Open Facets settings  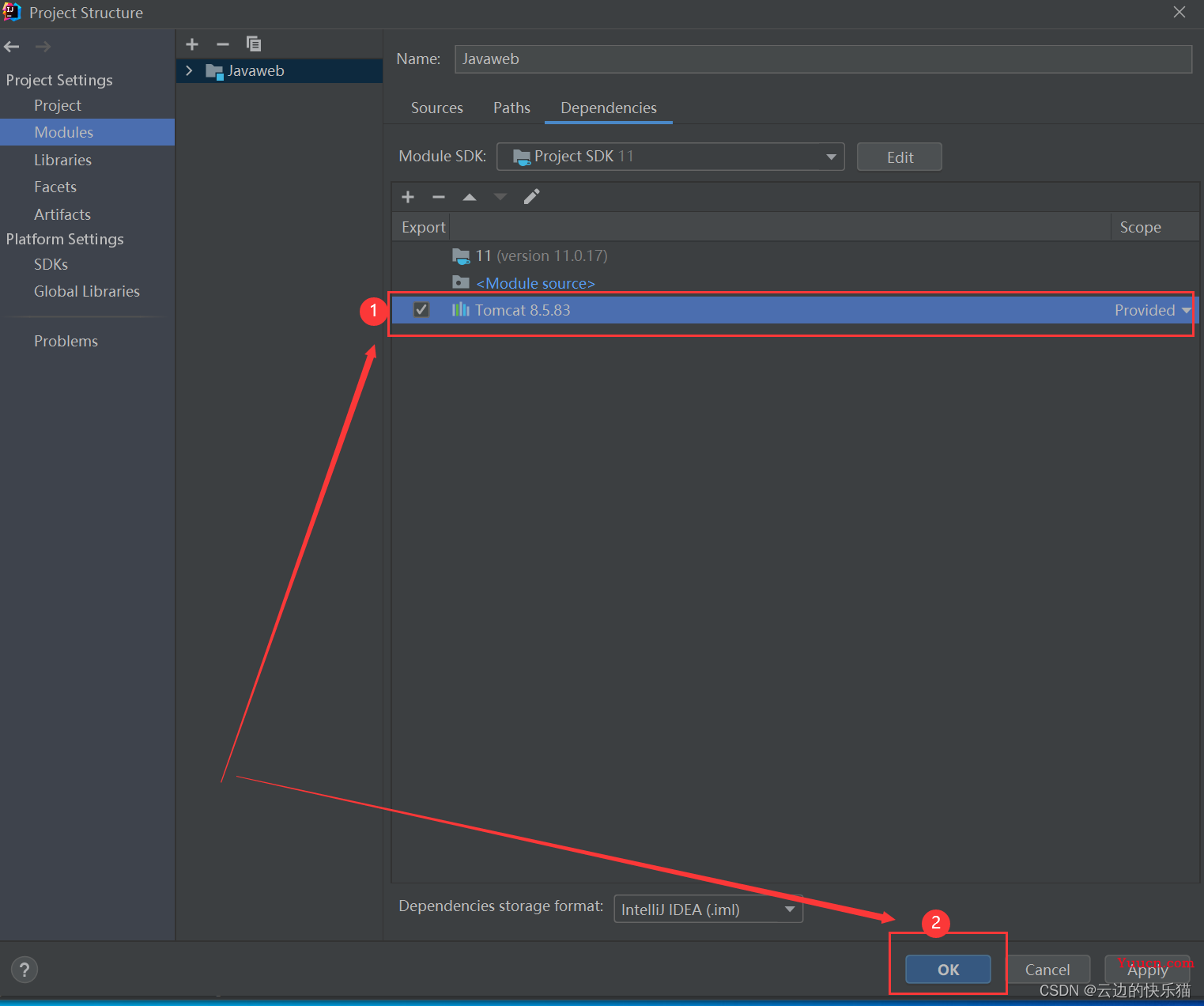point(55,187)
